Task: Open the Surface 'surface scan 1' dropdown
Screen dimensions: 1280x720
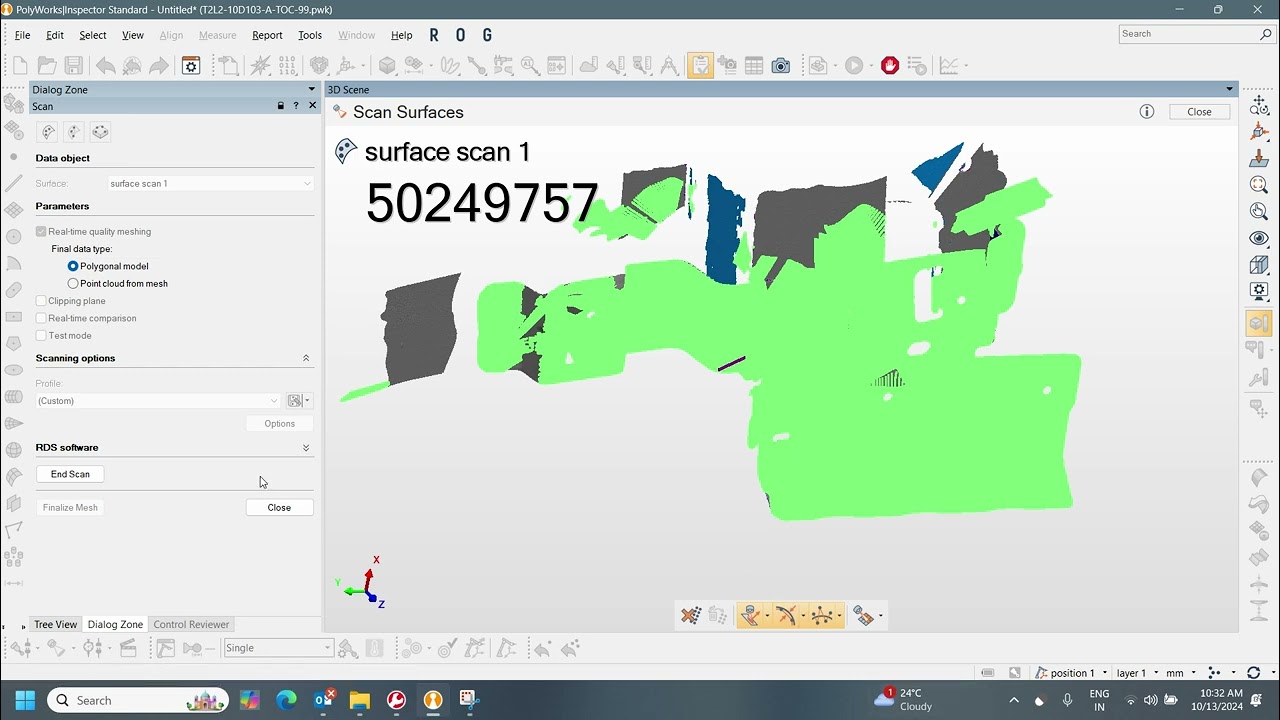Action: point(211,184)
